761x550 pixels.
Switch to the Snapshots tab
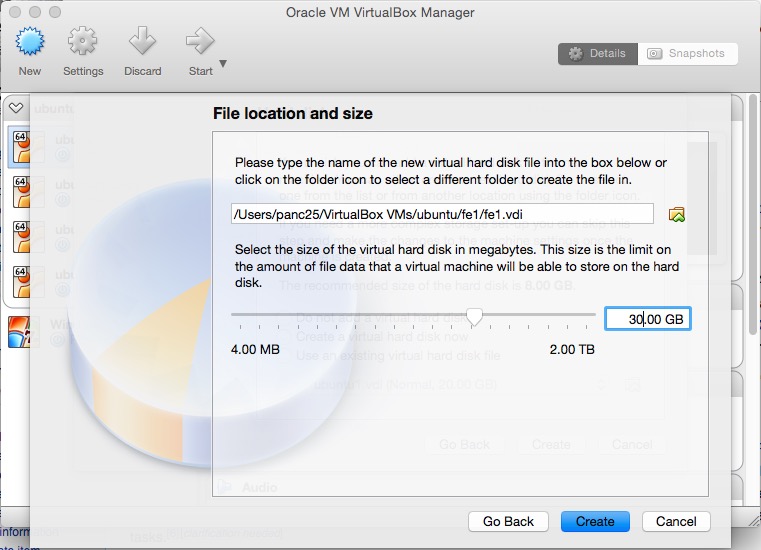coord(688,53)
